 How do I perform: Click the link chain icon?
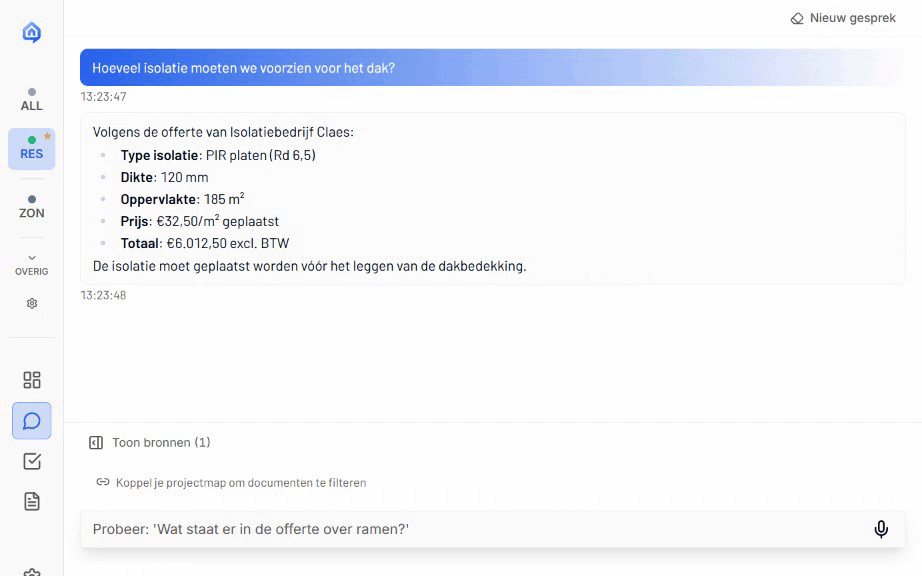(x=102, y=482)
